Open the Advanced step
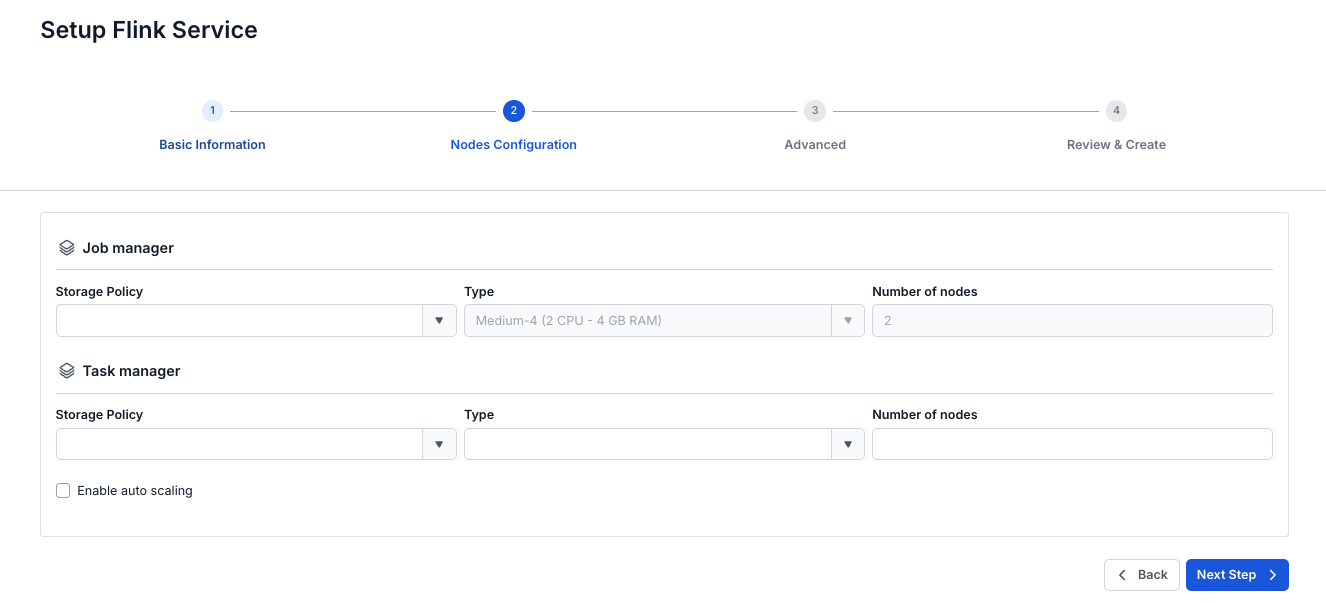The image size is (1326, 603). click(815, 145)
